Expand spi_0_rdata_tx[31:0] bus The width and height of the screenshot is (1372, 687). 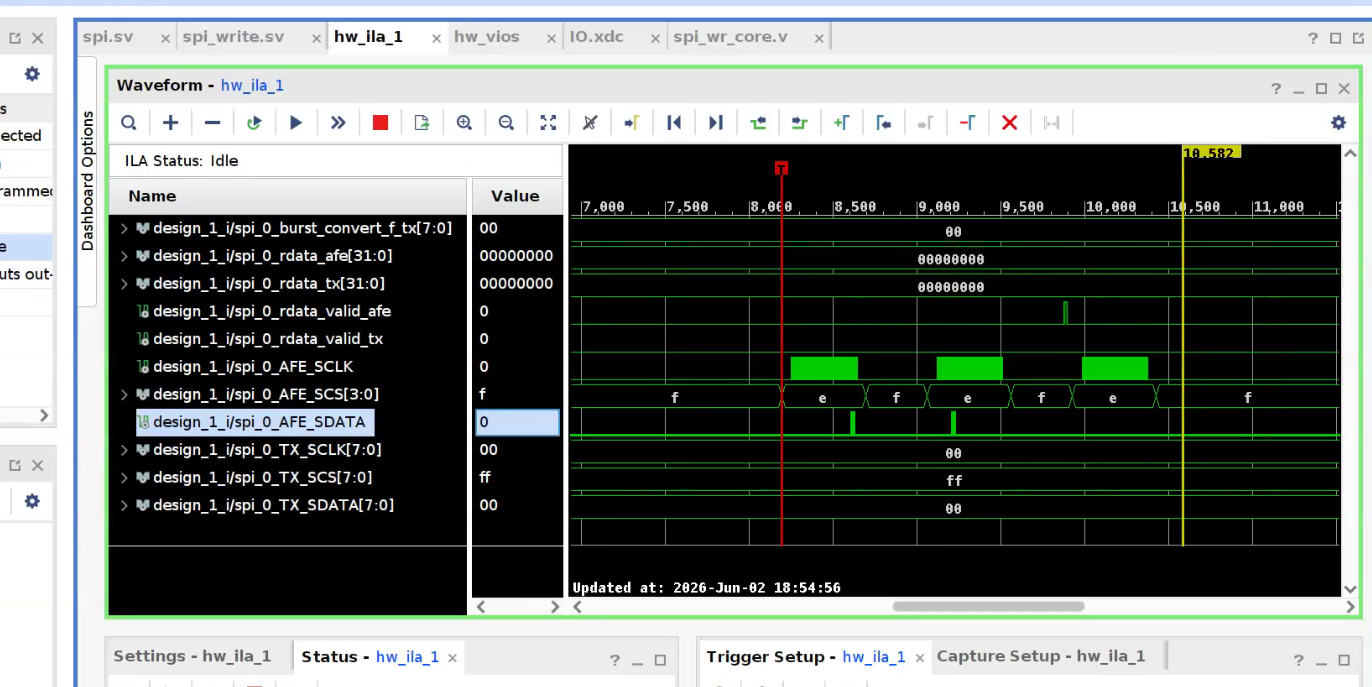tap(124, 284)
